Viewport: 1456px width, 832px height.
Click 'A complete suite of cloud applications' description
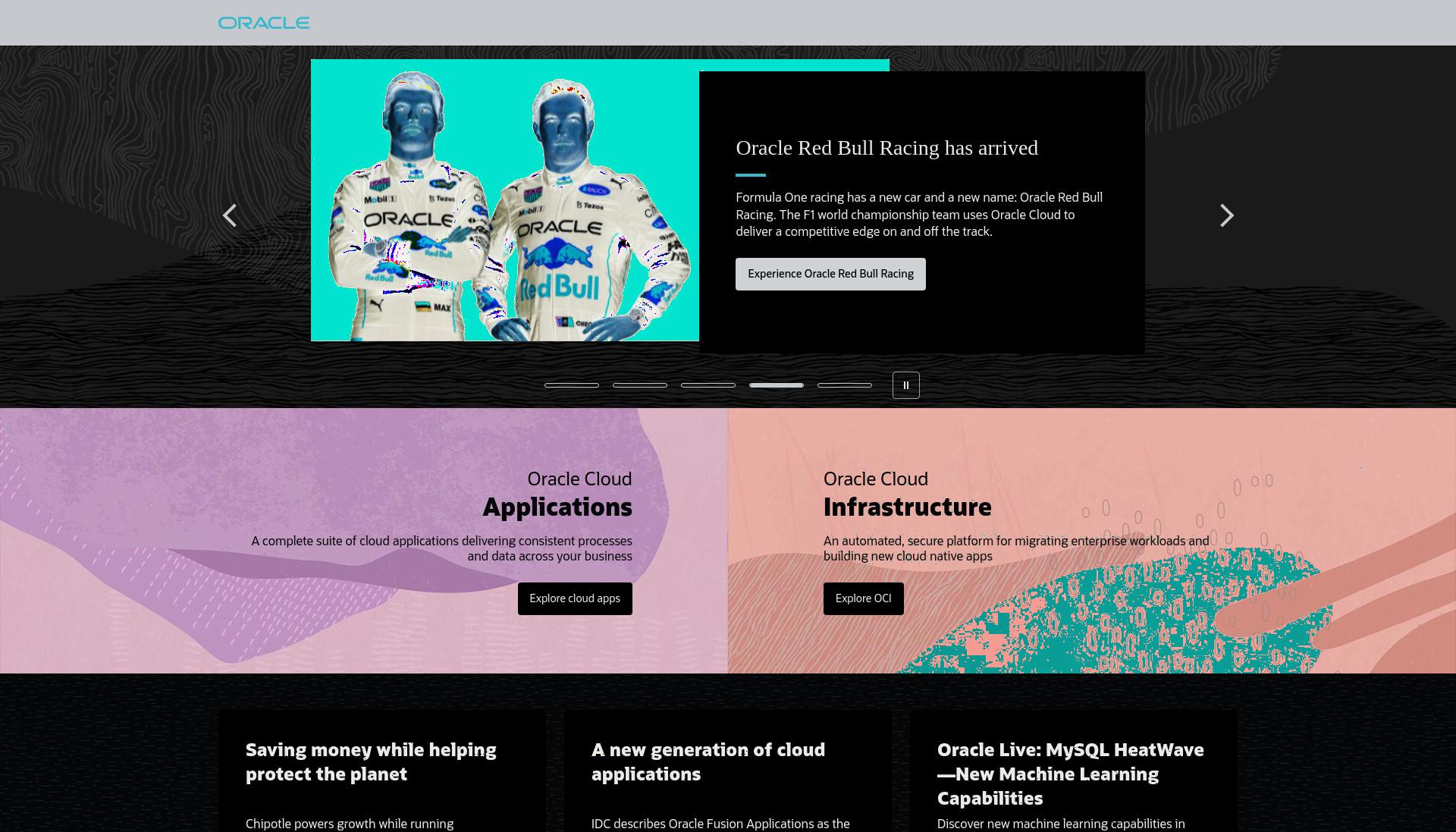[441, 548]
